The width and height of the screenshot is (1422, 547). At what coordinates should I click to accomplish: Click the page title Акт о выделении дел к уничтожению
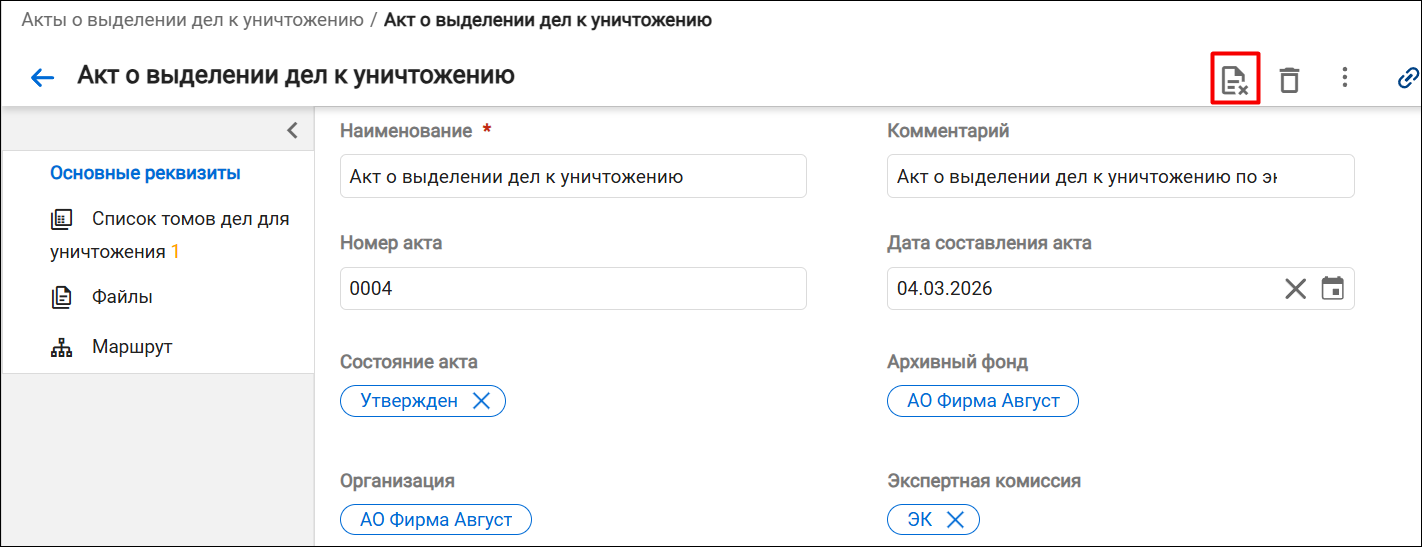[296, 75]
